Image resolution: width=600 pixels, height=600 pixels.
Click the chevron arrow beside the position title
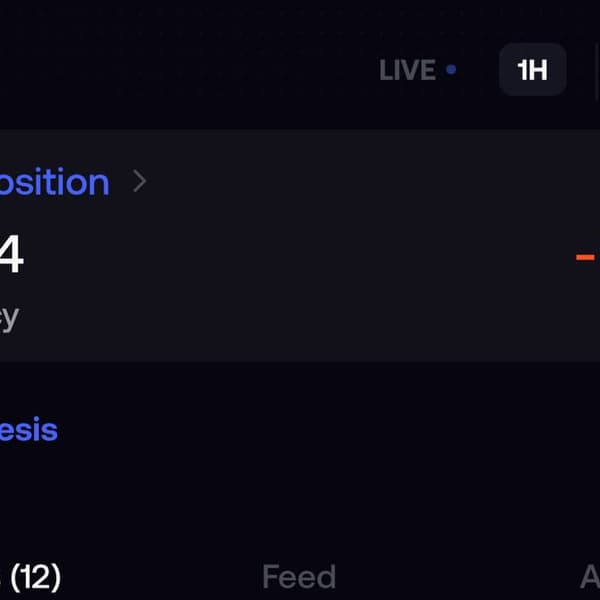(139, 181)
